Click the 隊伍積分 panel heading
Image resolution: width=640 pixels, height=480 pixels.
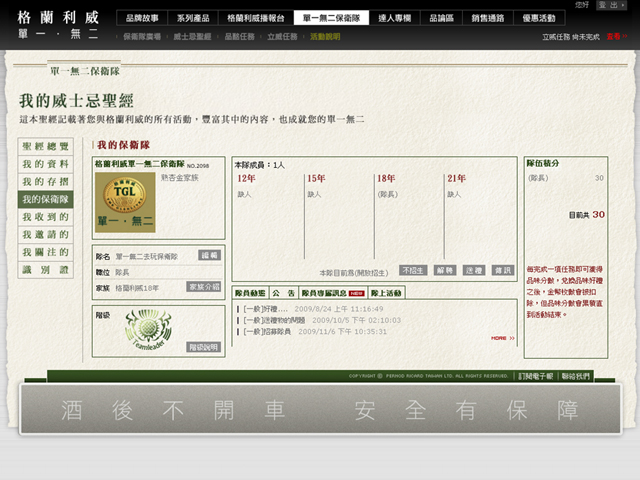[x=543, y=163]
